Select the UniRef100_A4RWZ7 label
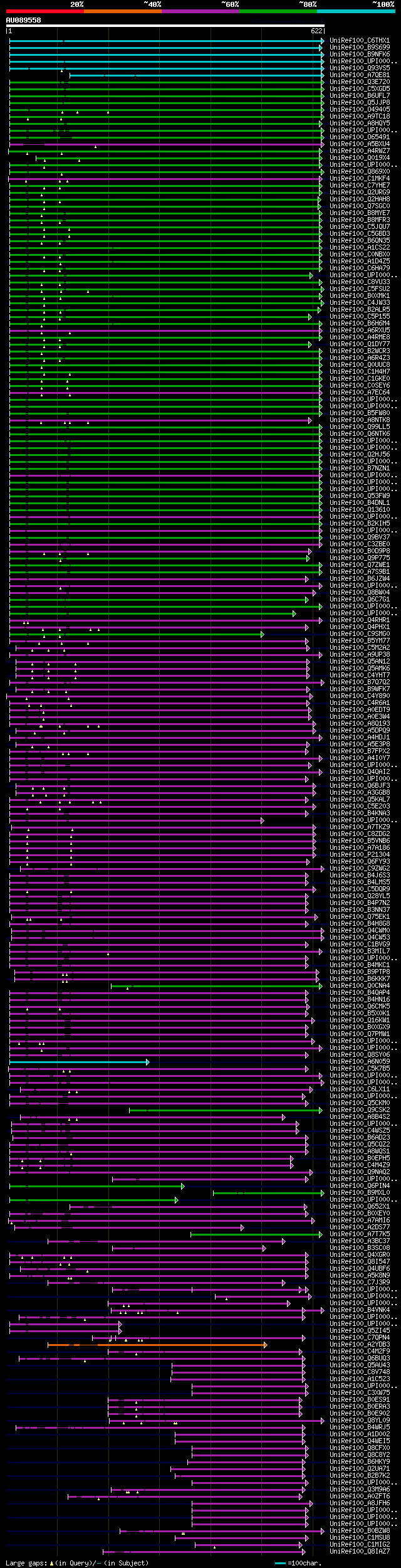The height and width of the screenshot is (1568, 401). (360, 151)
